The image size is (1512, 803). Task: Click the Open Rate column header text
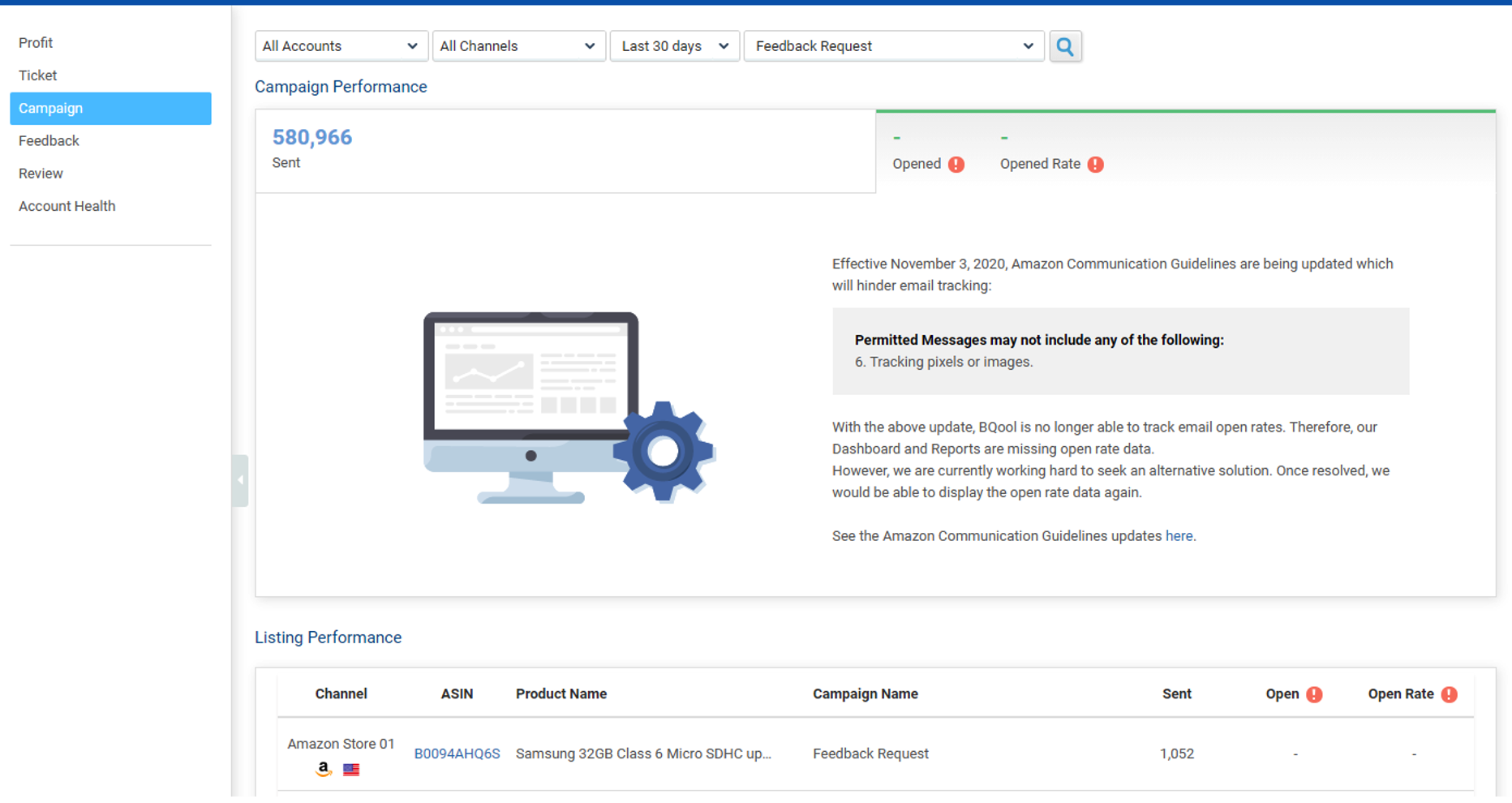1401,694
